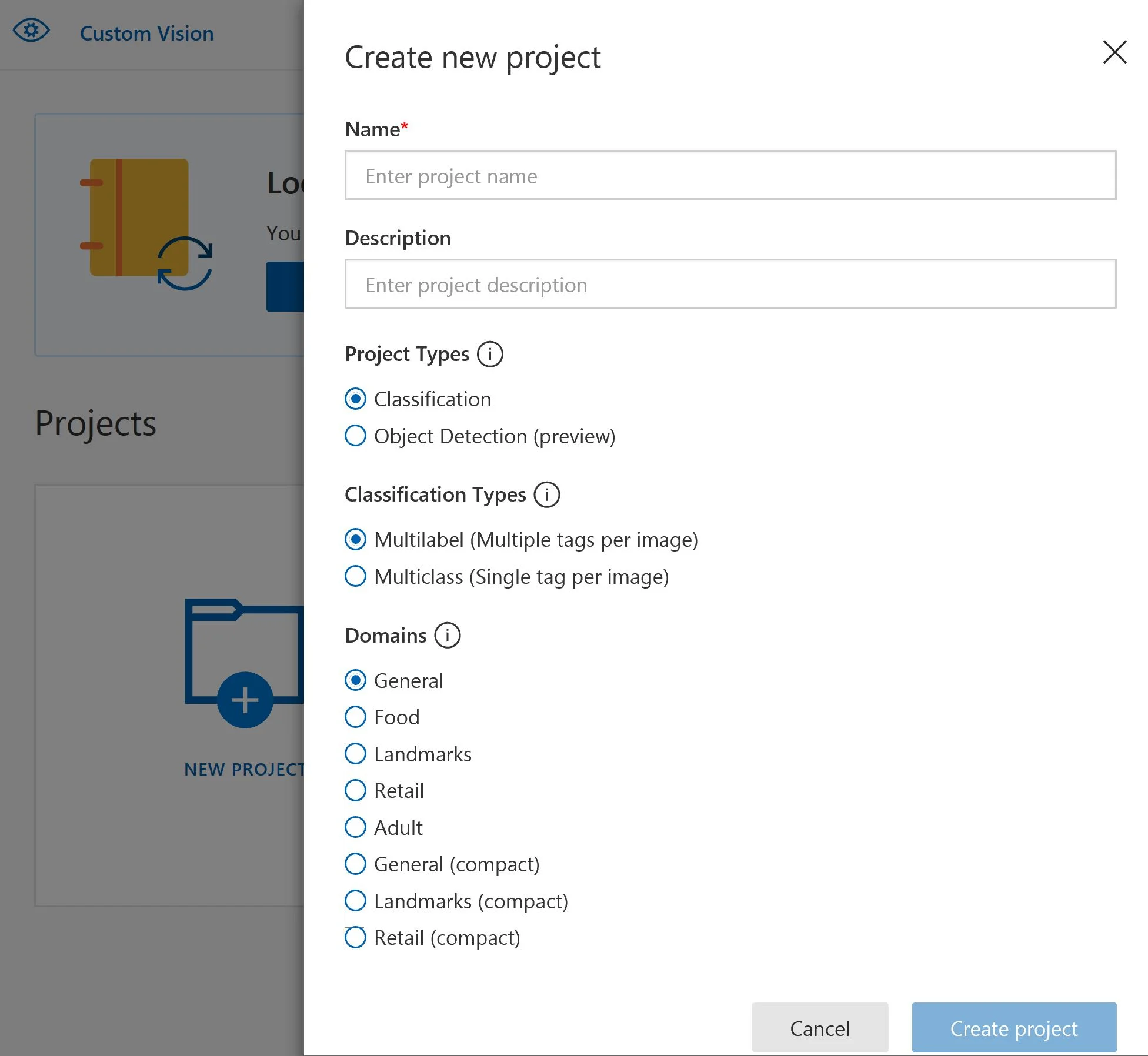Image resolution: width=1148 pixels, height=1056 pixels.
Task: Click the Cancel button
Action: tap(820, 1028)
